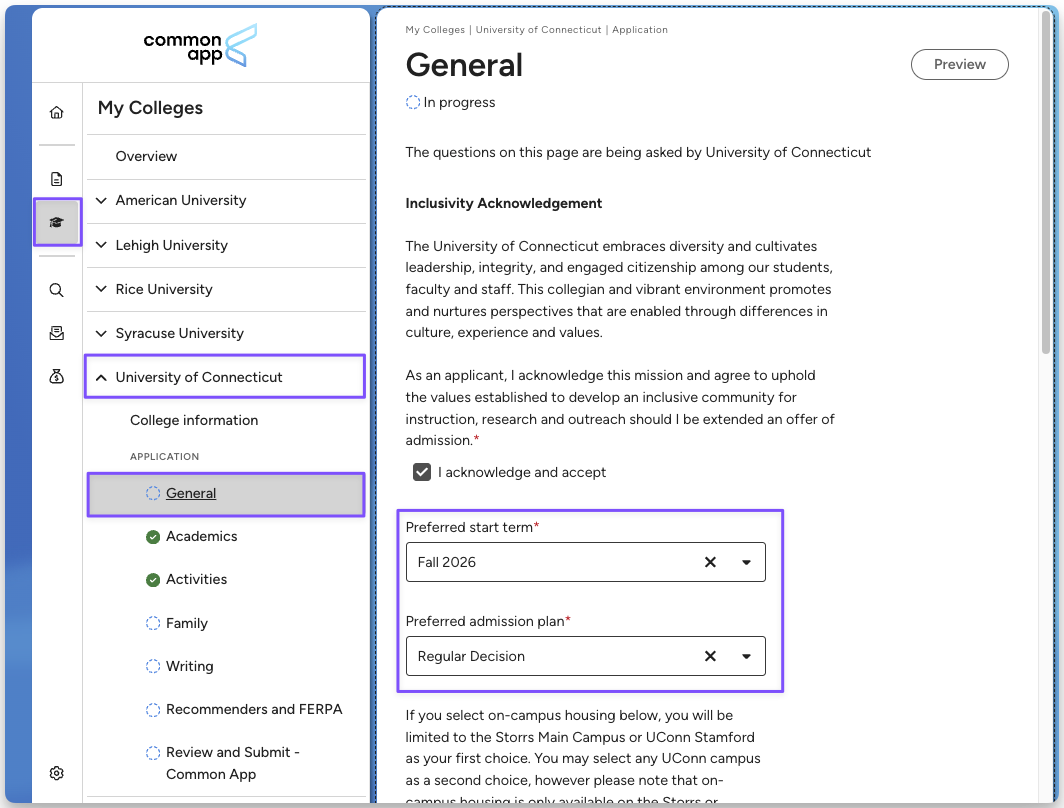Open the College Search magnifier icon

point(56,290)
